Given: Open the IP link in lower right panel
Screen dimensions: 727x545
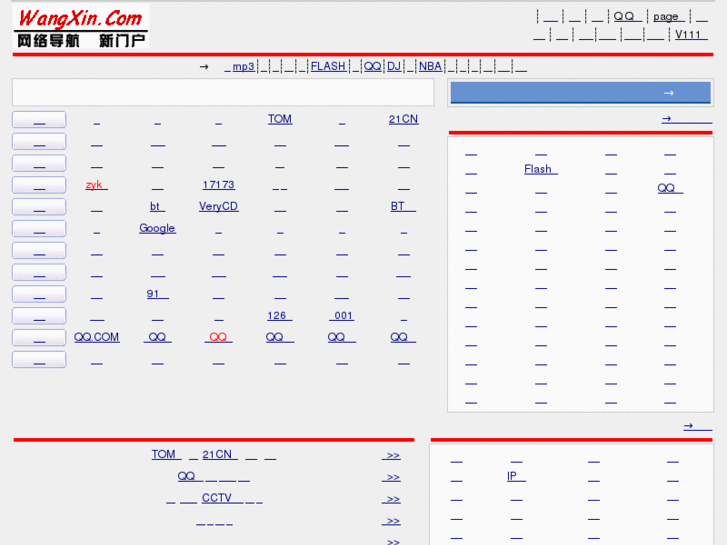Looking at the screenshot, I should (x=516, y=476).
